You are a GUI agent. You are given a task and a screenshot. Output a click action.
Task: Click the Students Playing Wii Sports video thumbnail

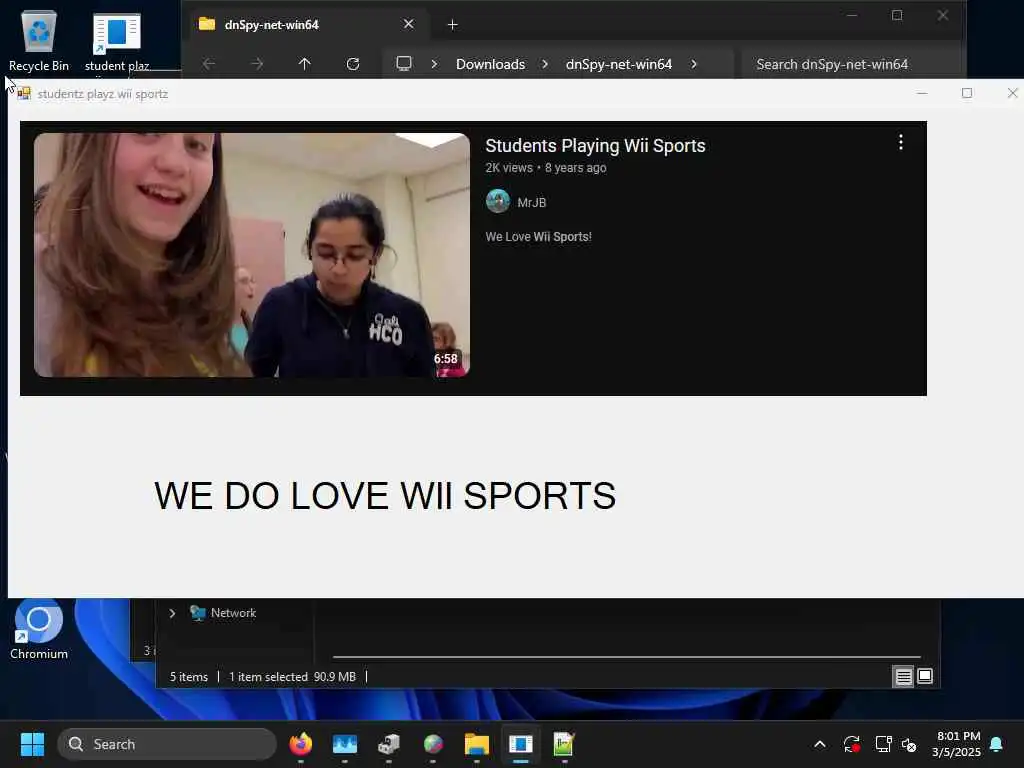click(251, 255)
